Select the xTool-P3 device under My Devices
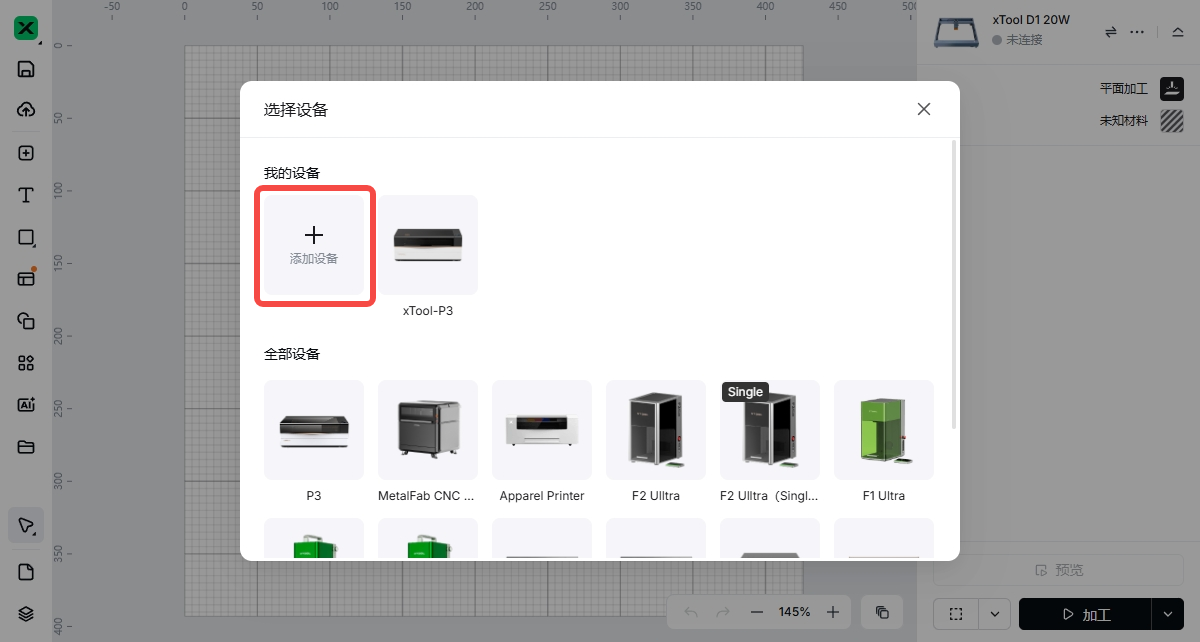Image resolution: width=1200 pixels, height=642 pixels. [x=428, y=245]
